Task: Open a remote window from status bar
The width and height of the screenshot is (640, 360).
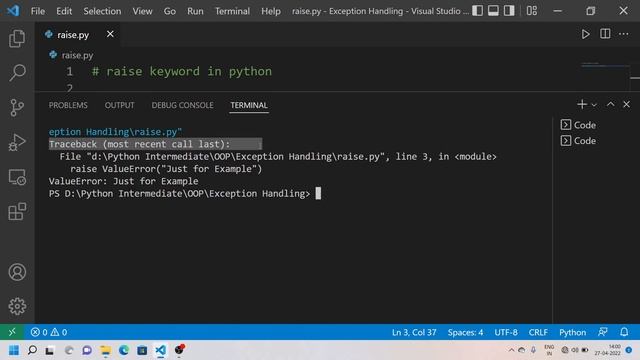Action: tap(12, 332)
